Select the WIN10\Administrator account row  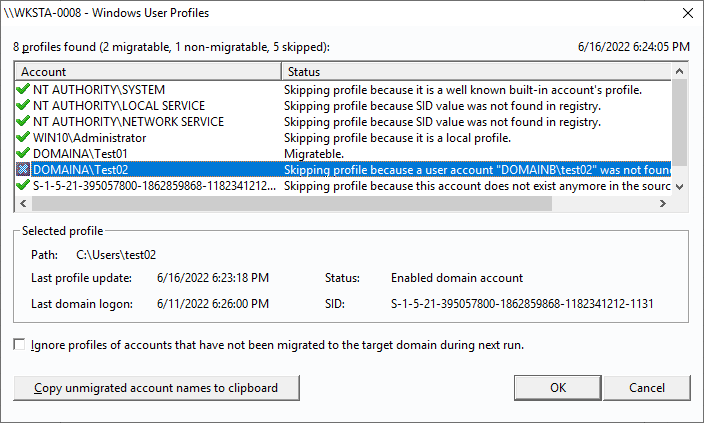pos(343,138)
